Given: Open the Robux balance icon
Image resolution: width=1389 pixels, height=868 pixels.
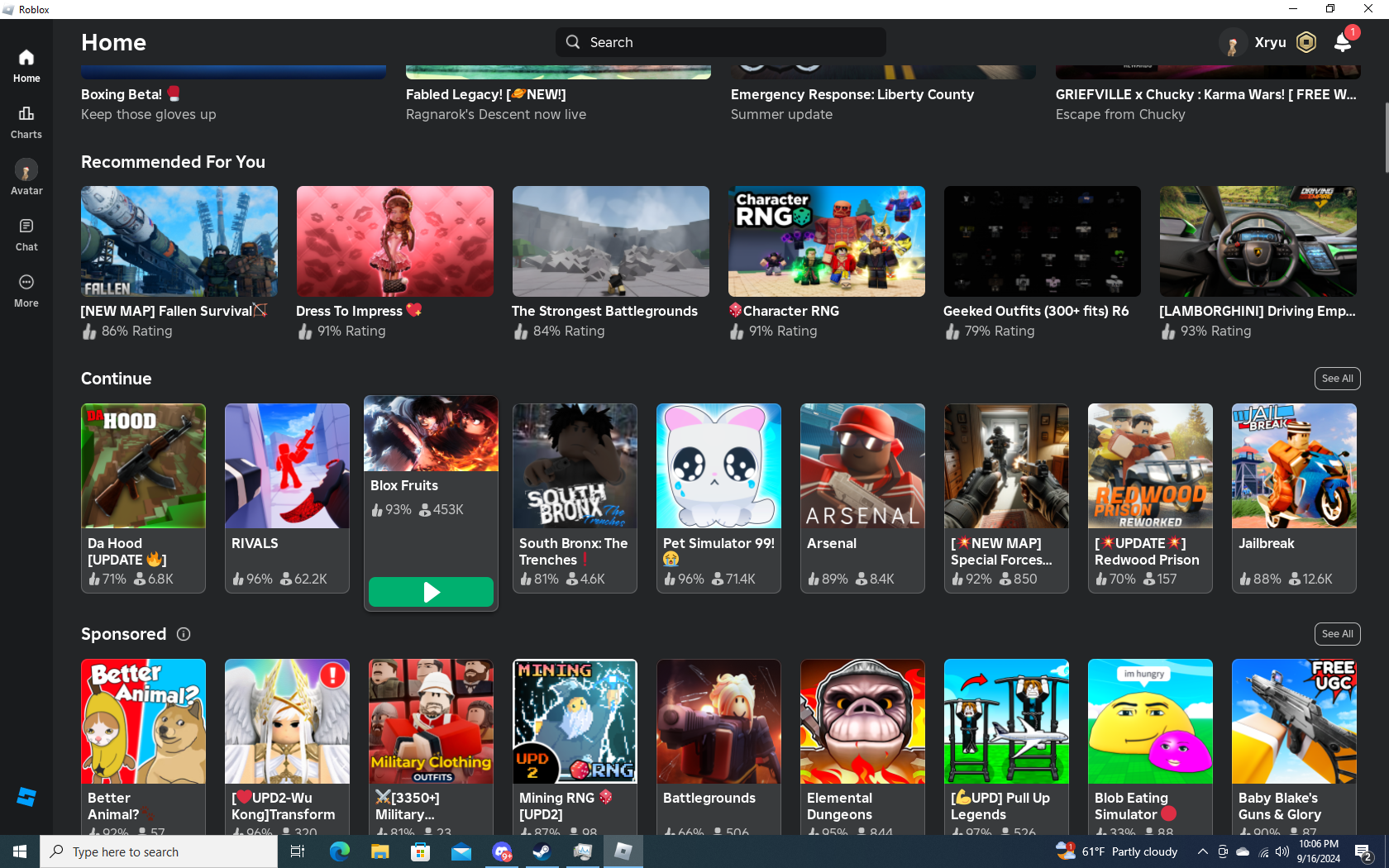Looking at the screenshot, I should tap(1306, 42).
